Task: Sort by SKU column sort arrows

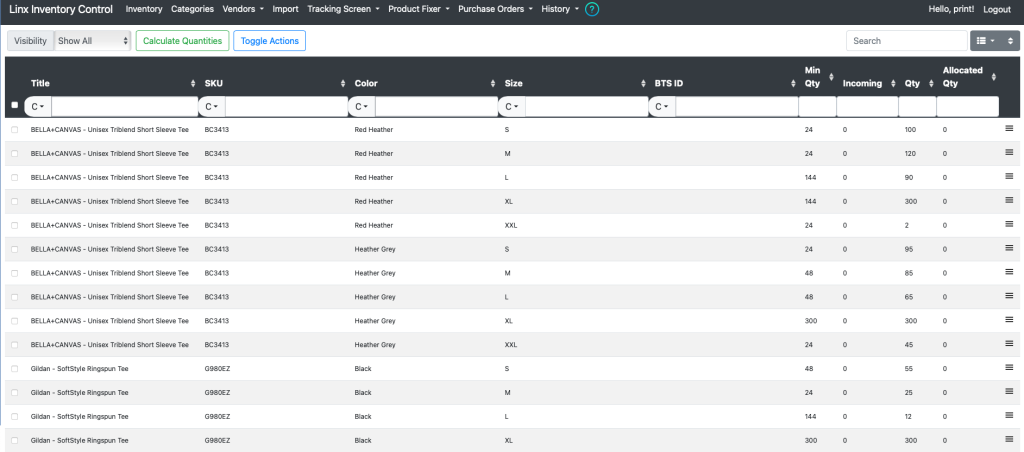Action: (x=343, y=84)
